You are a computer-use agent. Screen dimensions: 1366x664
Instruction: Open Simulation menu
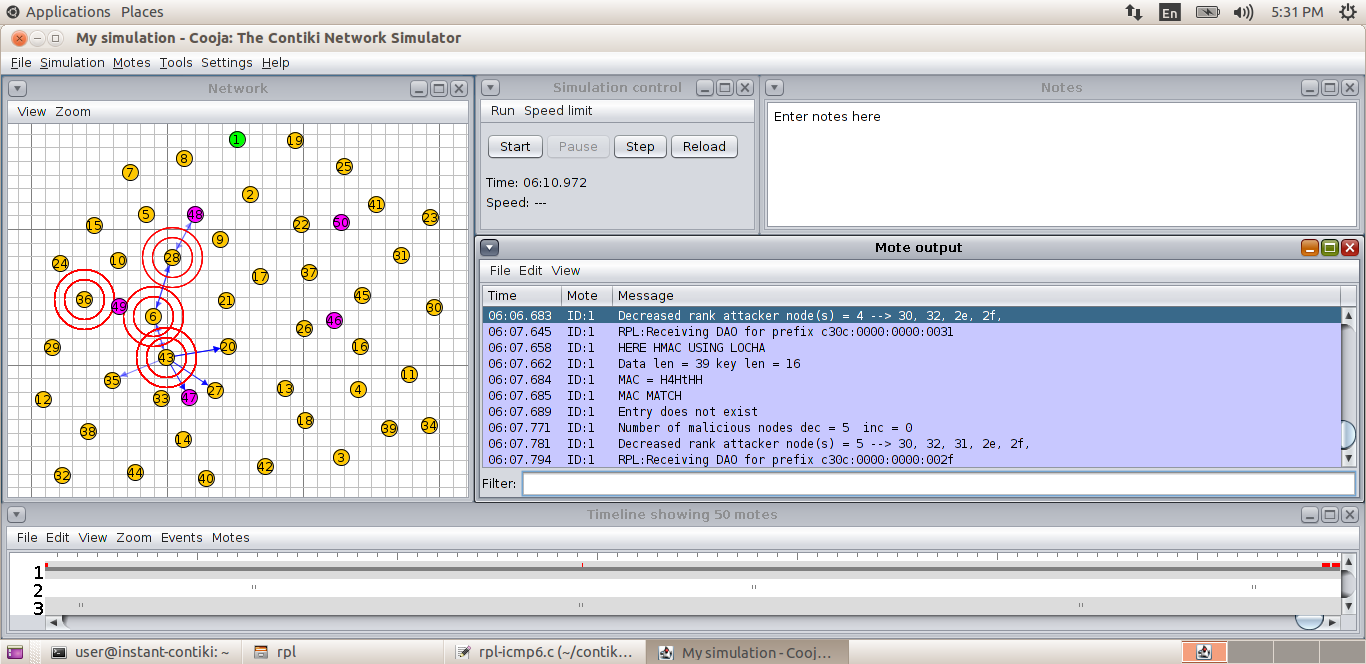point(72,62)
